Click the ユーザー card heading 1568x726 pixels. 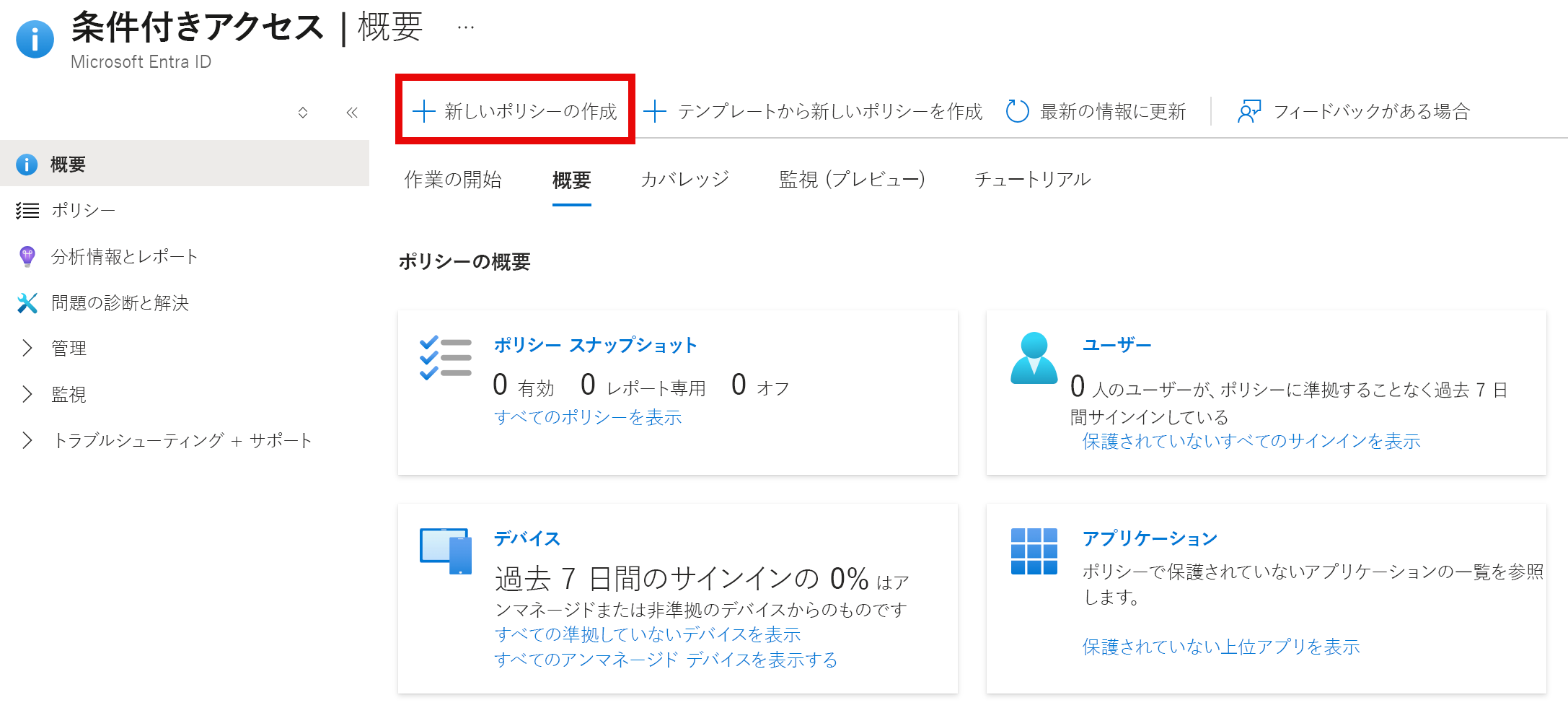(x=1117, y=345)
